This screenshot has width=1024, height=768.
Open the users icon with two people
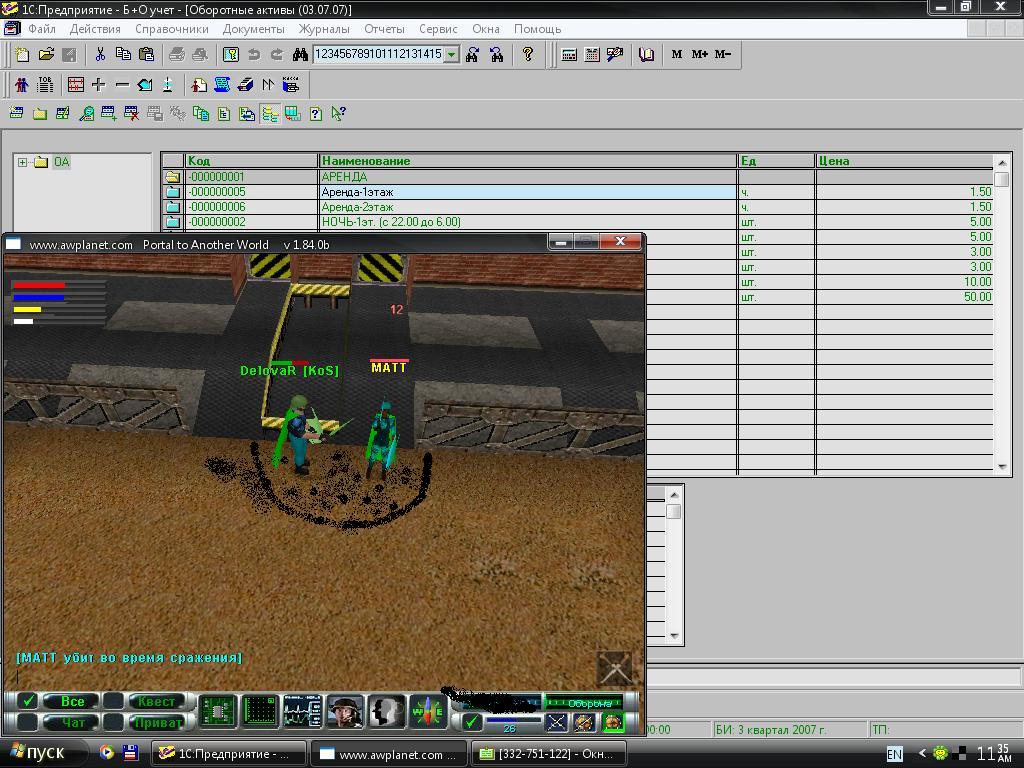coord(22,85)
